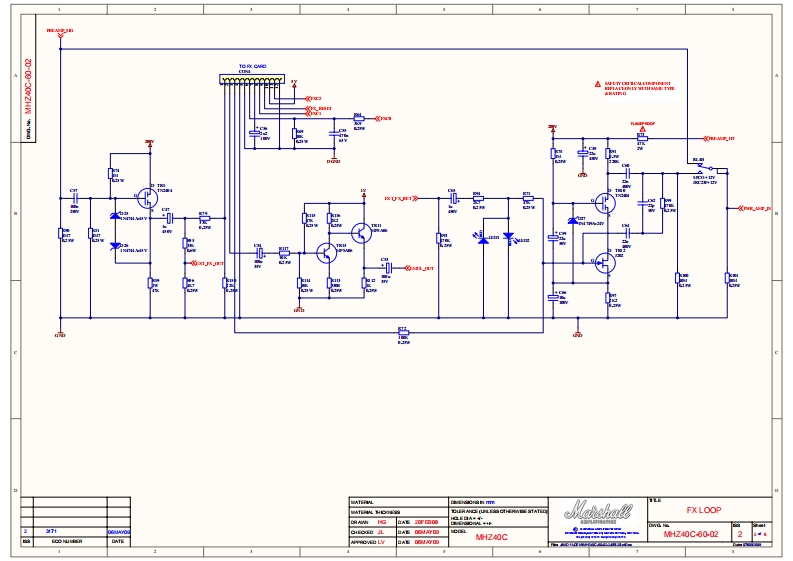The width and height of the screenshot is (793, 561).
Task: Select the PWR_AMP_IN port label
Action: click(x=756, y=208)
